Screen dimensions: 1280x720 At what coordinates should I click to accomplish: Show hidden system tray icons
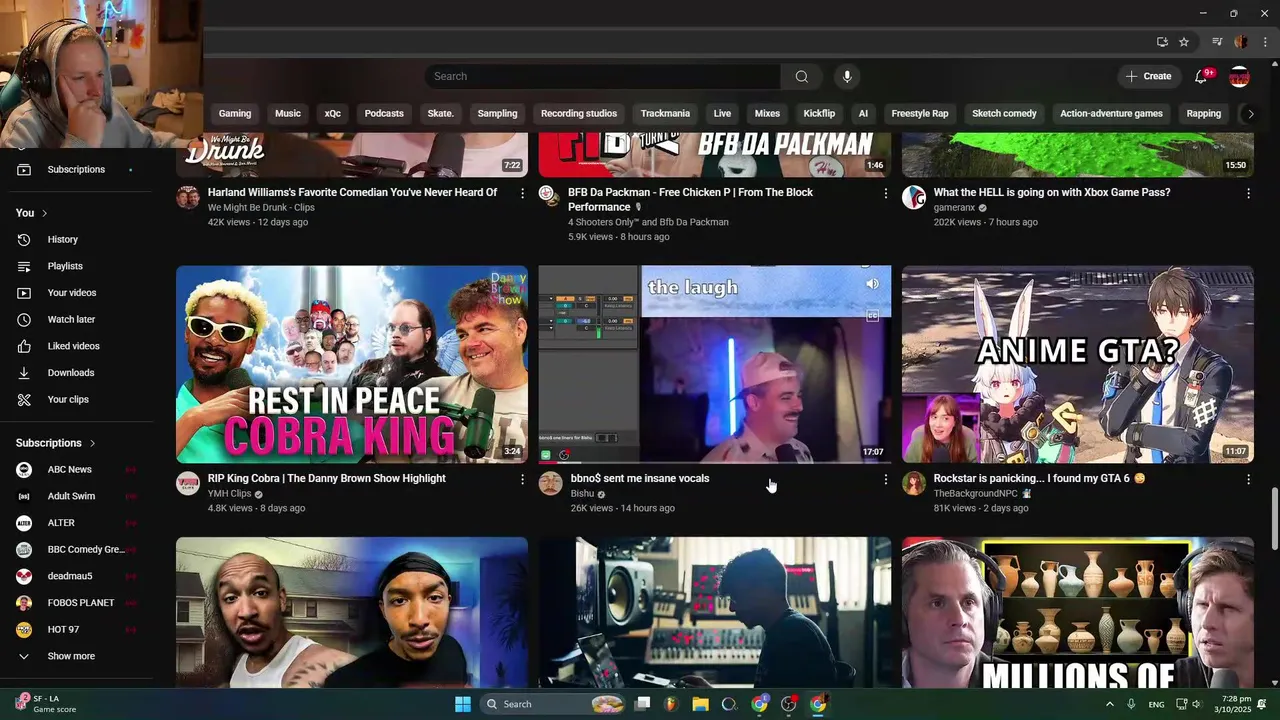coord(1109,704)
